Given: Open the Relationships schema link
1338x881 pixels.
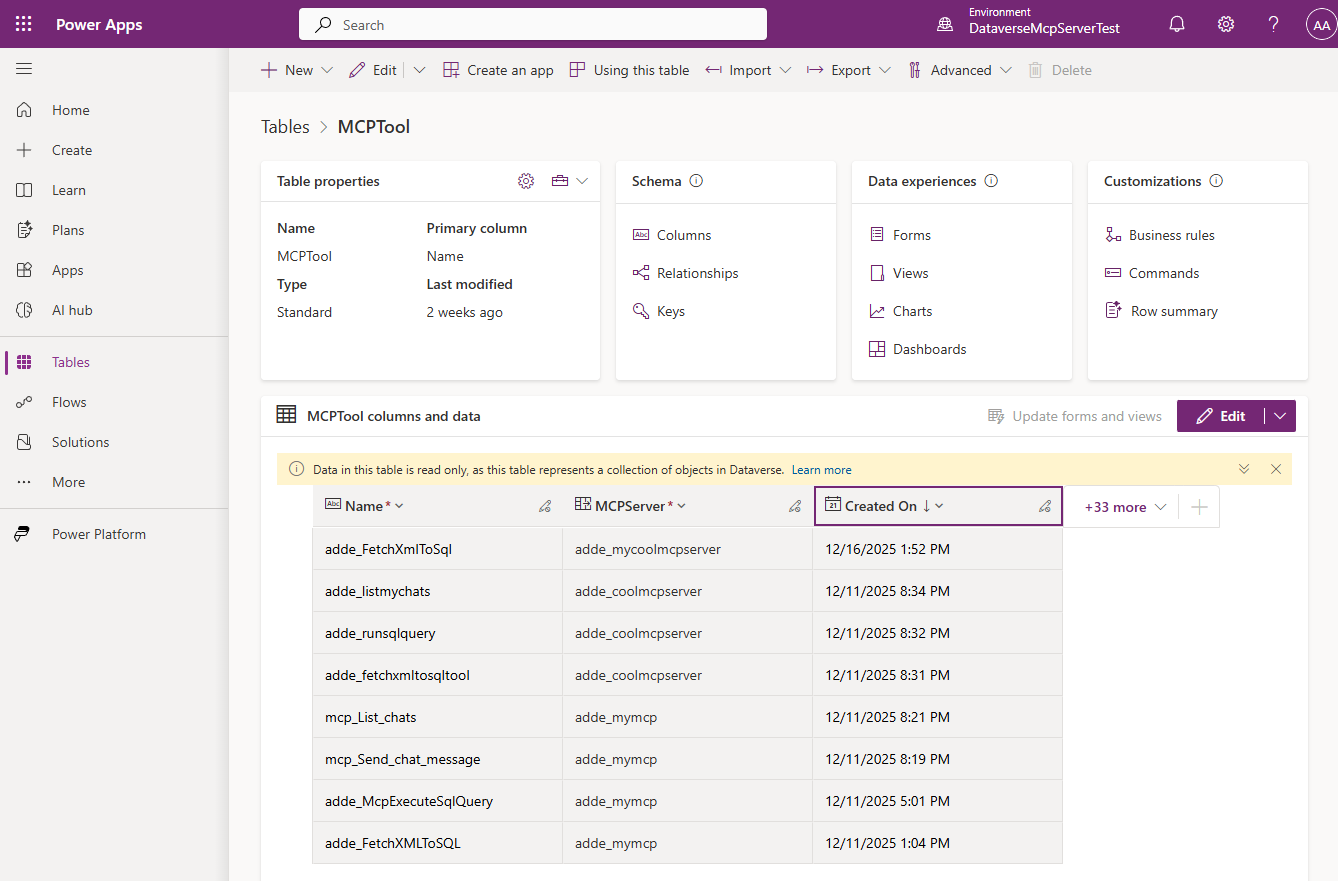Looking at the screenshot, I should [697, 273].
